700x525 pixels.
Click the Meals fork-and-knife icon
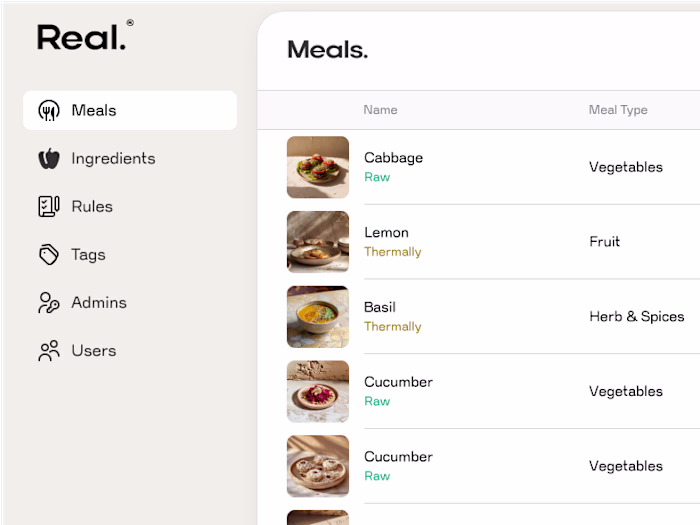pyautogui.click(x=49, y=111)
